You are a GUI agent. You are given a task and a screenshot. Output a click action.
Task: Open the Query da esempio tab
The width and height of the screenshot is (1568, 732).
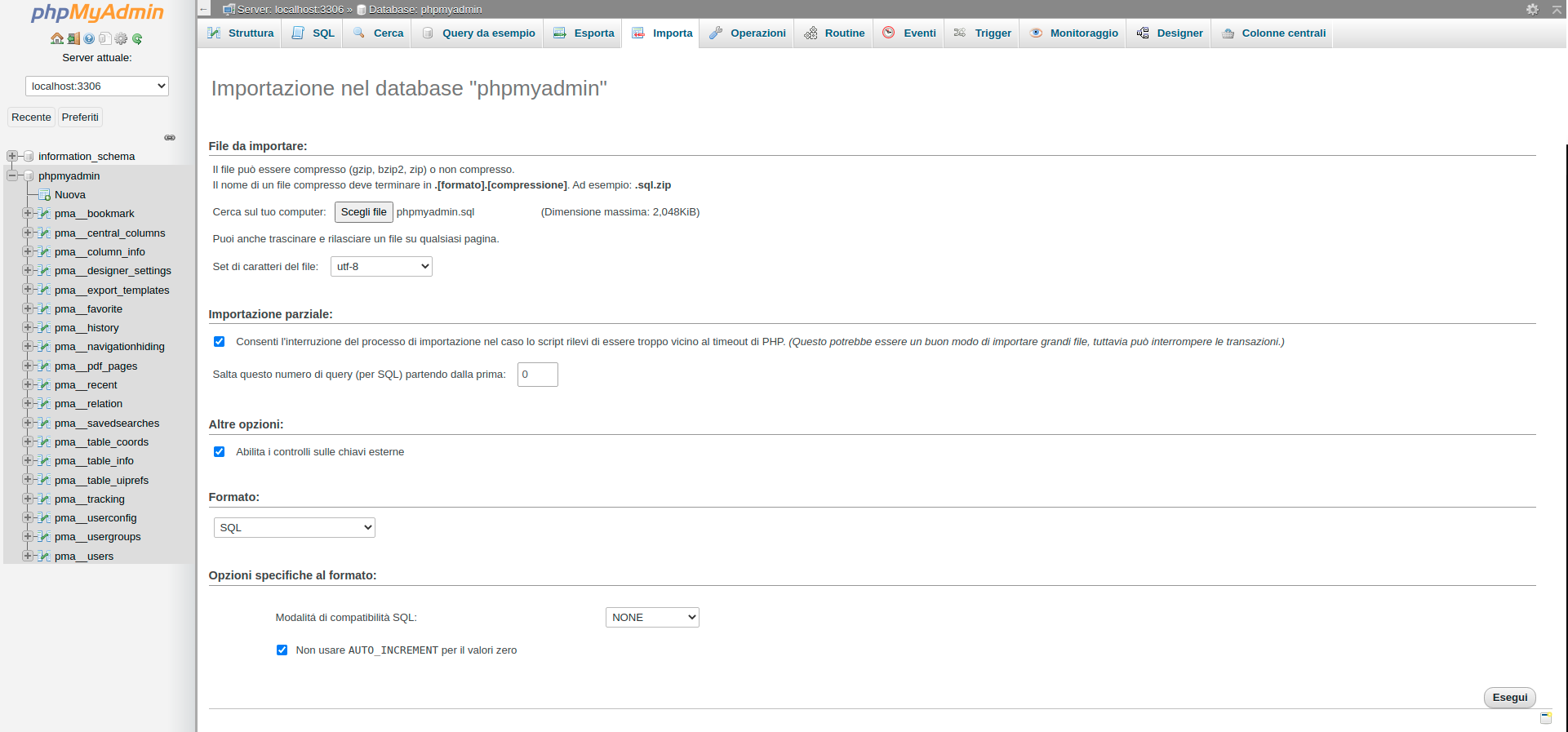[x=478, y=33]
